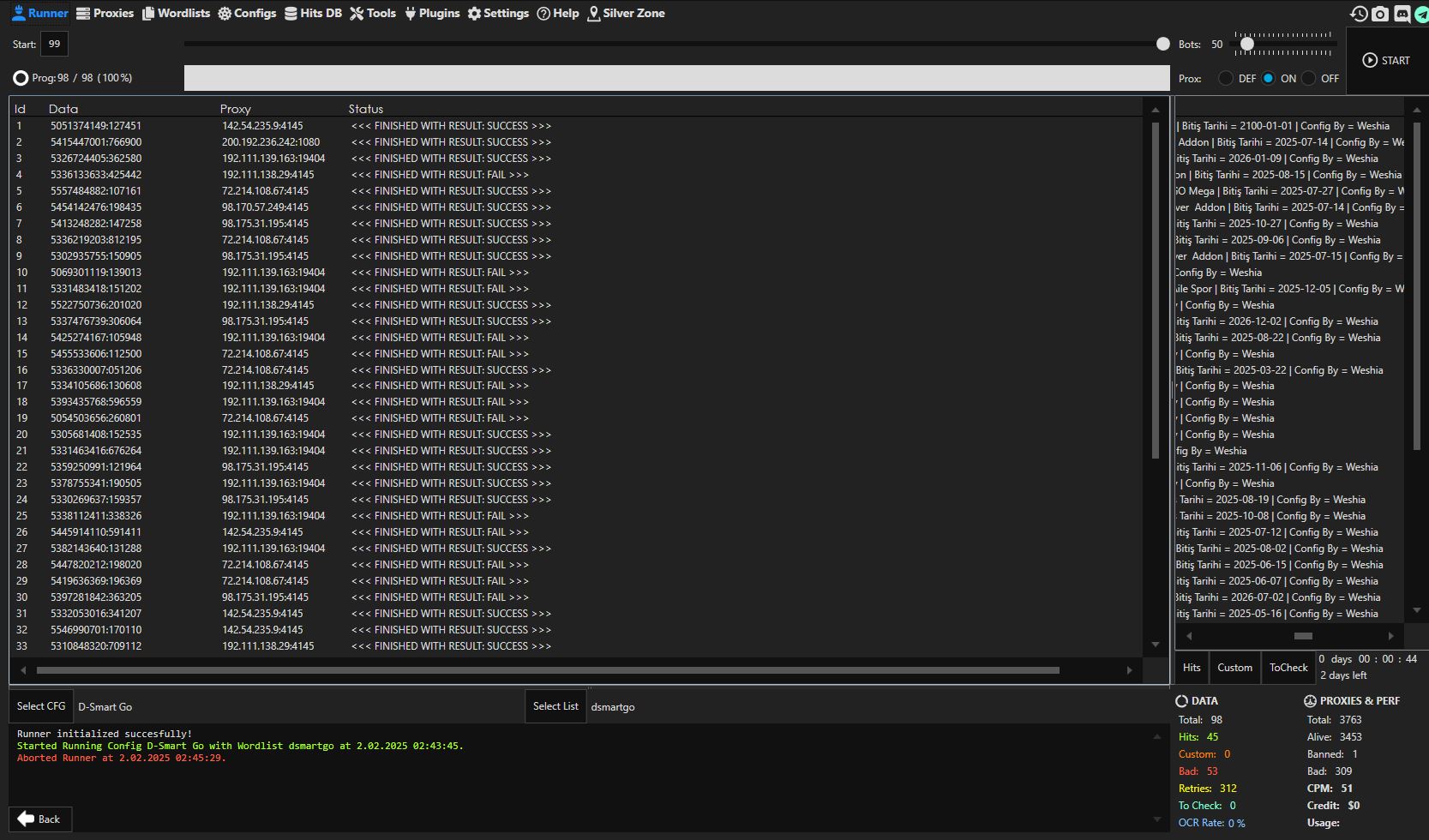The image size is (1429, 840).
Task: Click the hits panel scroll-right arrow
Action: click(1390, 636)
